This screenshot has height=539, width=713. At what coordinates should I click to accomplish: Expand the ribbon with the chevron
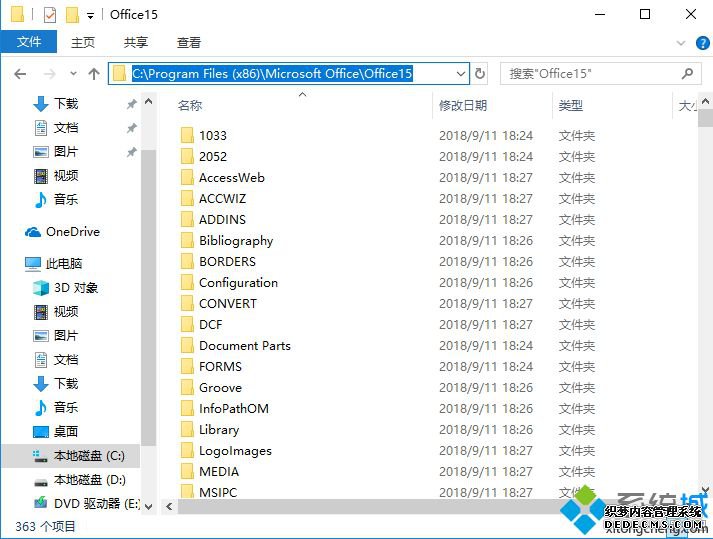tap(681, 43)
